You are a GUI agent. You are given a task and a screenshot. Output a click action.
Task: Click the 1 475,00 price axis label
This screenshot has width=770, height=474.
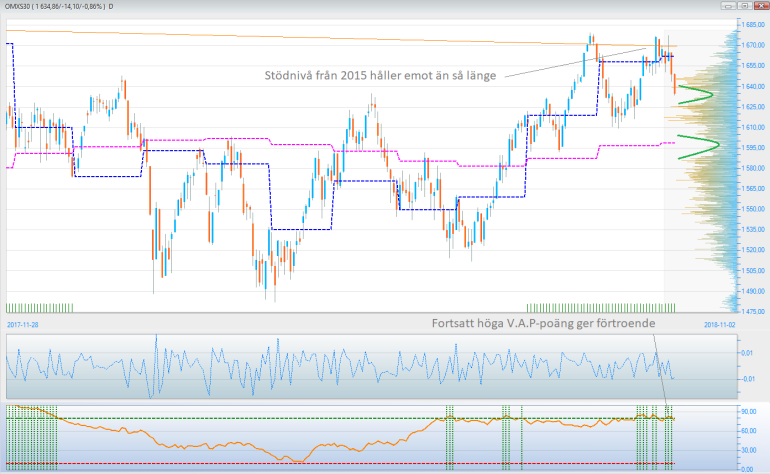tap(751, 311)
